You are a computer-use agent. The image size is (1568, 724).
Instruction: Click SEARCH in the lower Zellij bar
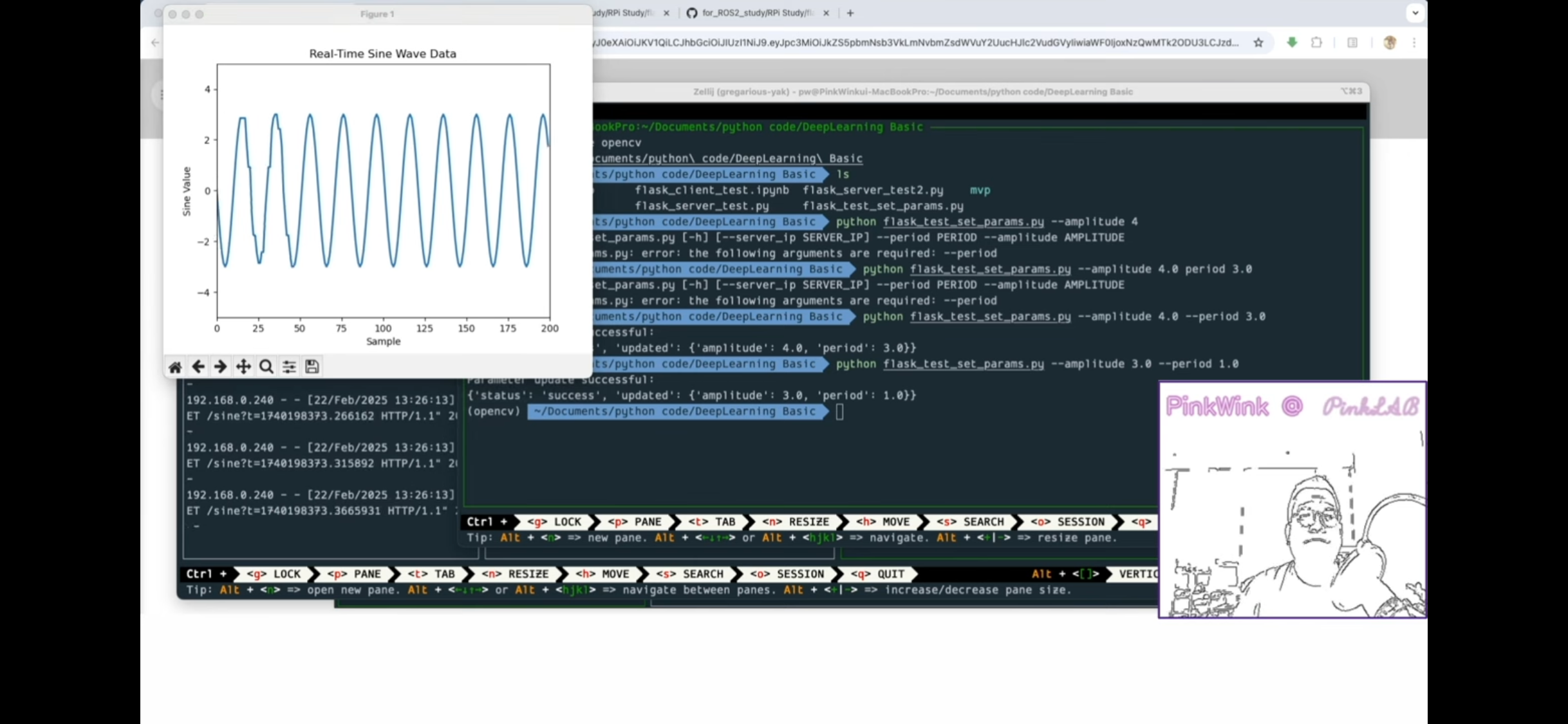click(690, 574)
